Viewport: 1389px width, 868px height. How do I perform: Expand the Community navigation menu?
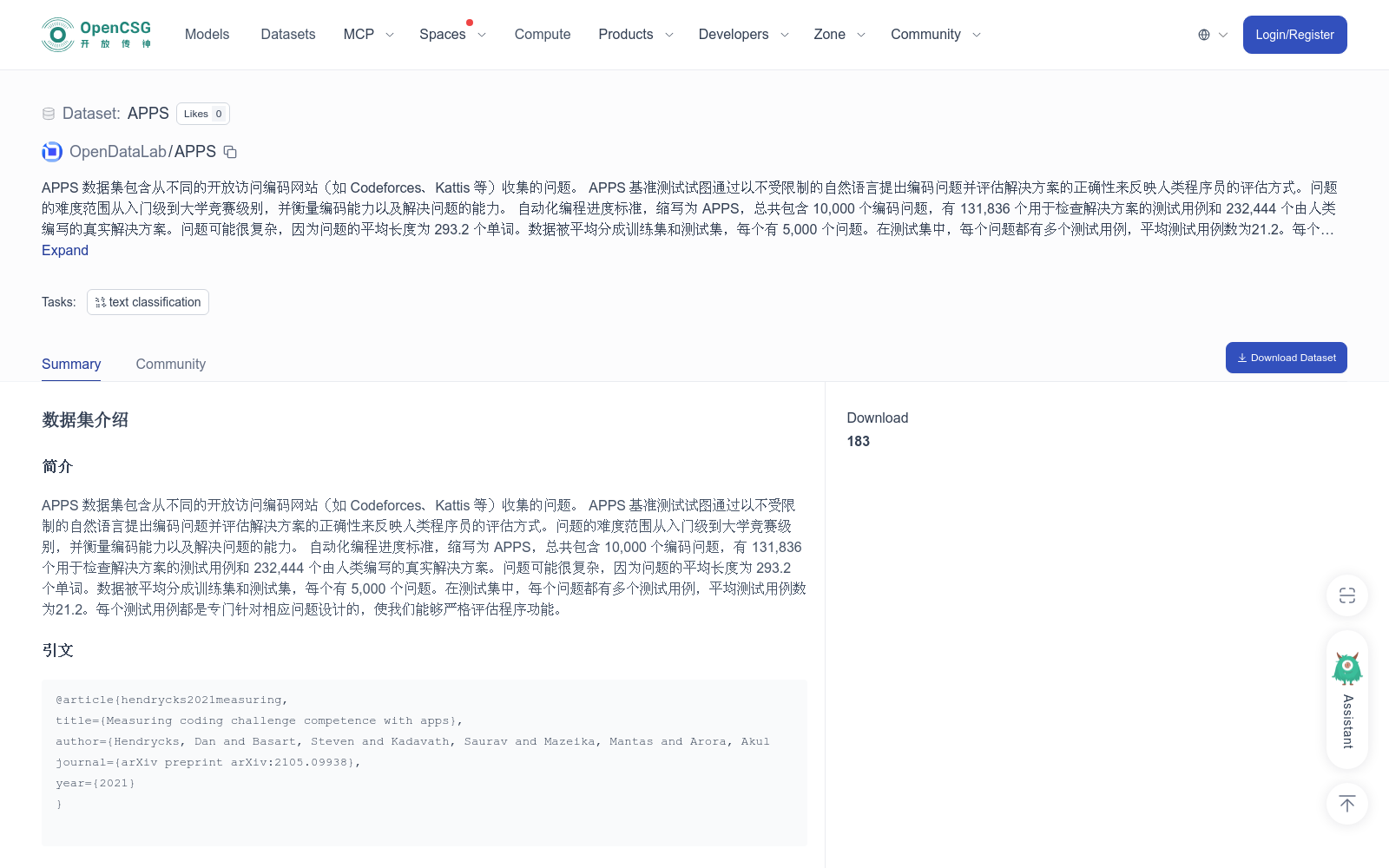pyautogui.click(x=935, y=35)
